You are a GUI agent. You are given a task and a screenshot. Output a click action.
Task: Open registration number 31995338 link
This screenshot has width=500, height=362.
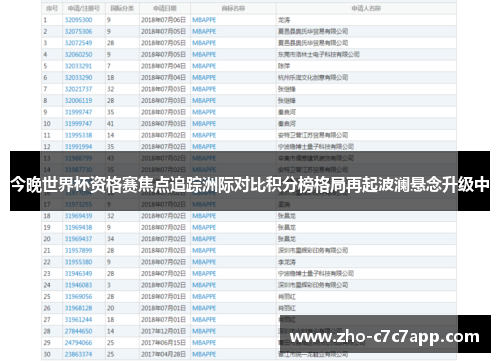[x=78, y=135]
